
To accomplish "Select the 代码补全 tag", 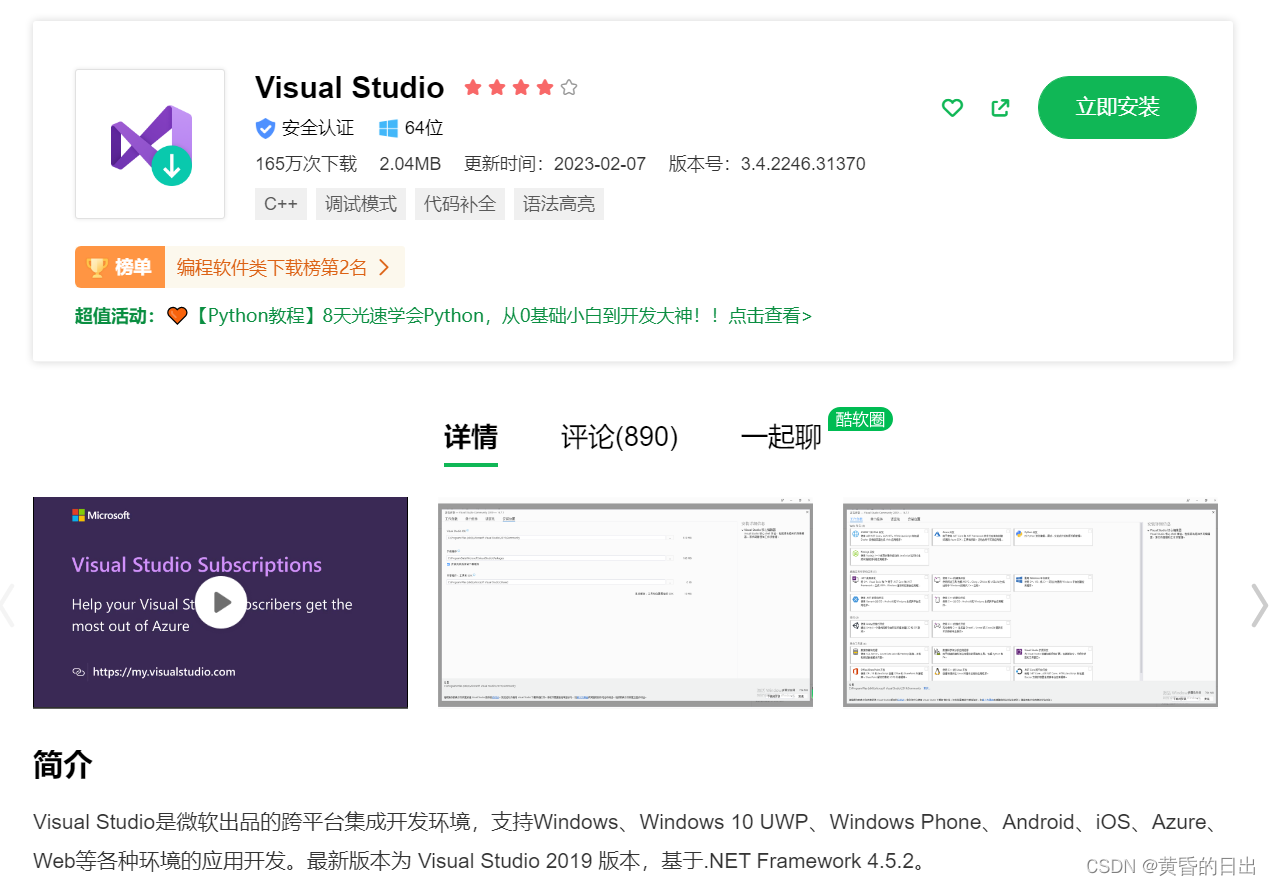I will pos(460,204).
